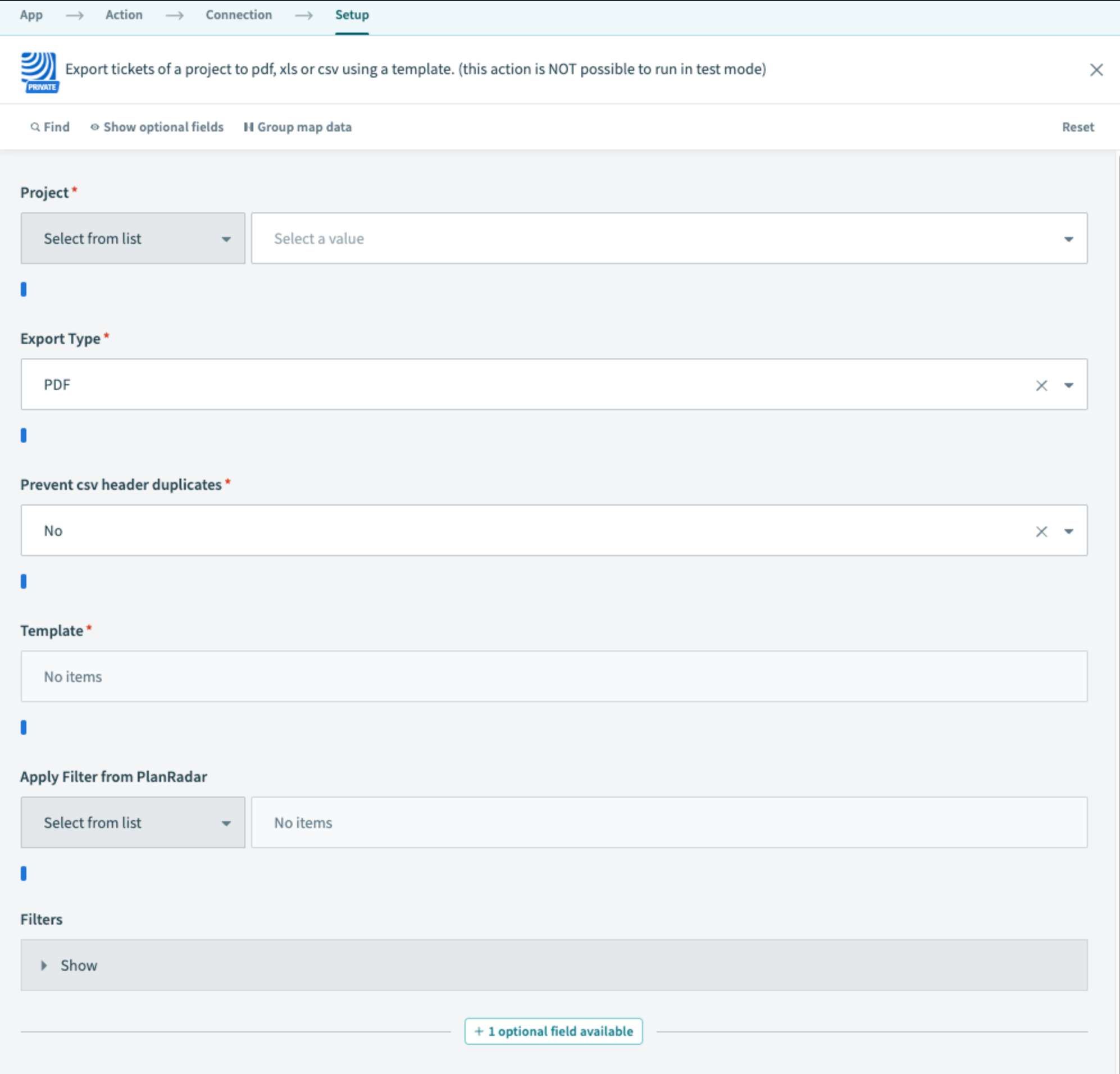Open Prevent csv header duplicates dropdown arrow
The image size is (1120, 1074).
1068,531
